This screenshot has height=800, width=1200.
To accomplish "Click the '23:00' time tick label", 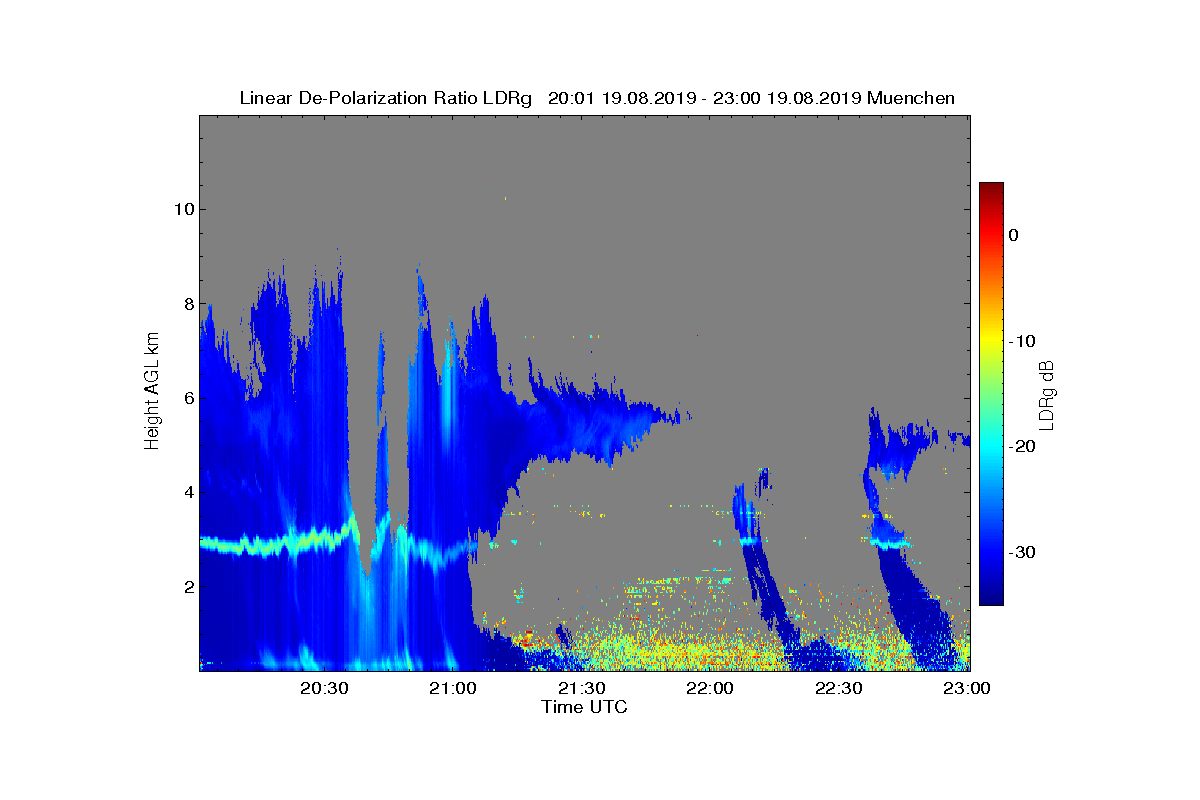I will pos(968,689).
